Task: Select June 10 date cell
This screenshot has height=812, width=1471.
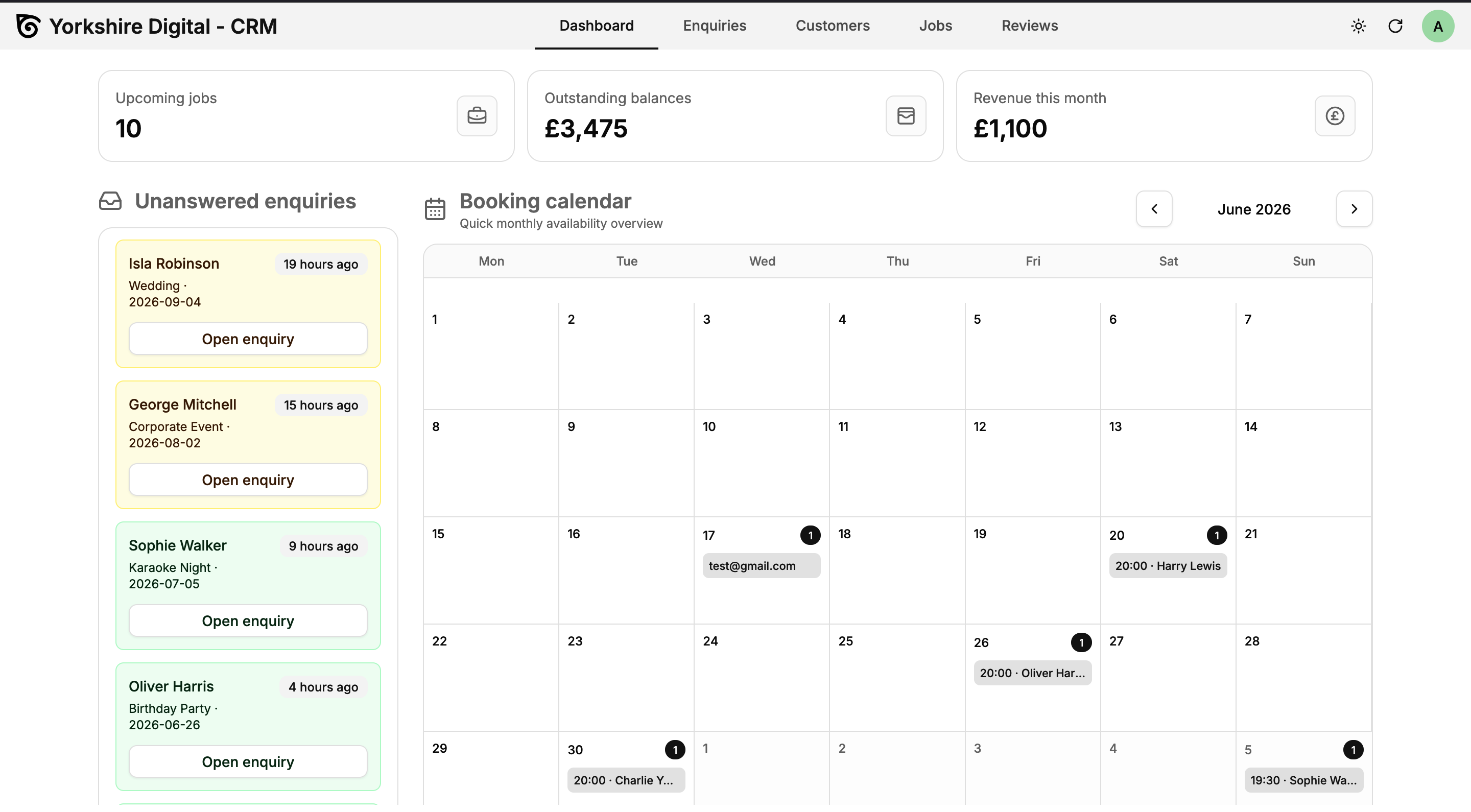Action: pos(761,463)
